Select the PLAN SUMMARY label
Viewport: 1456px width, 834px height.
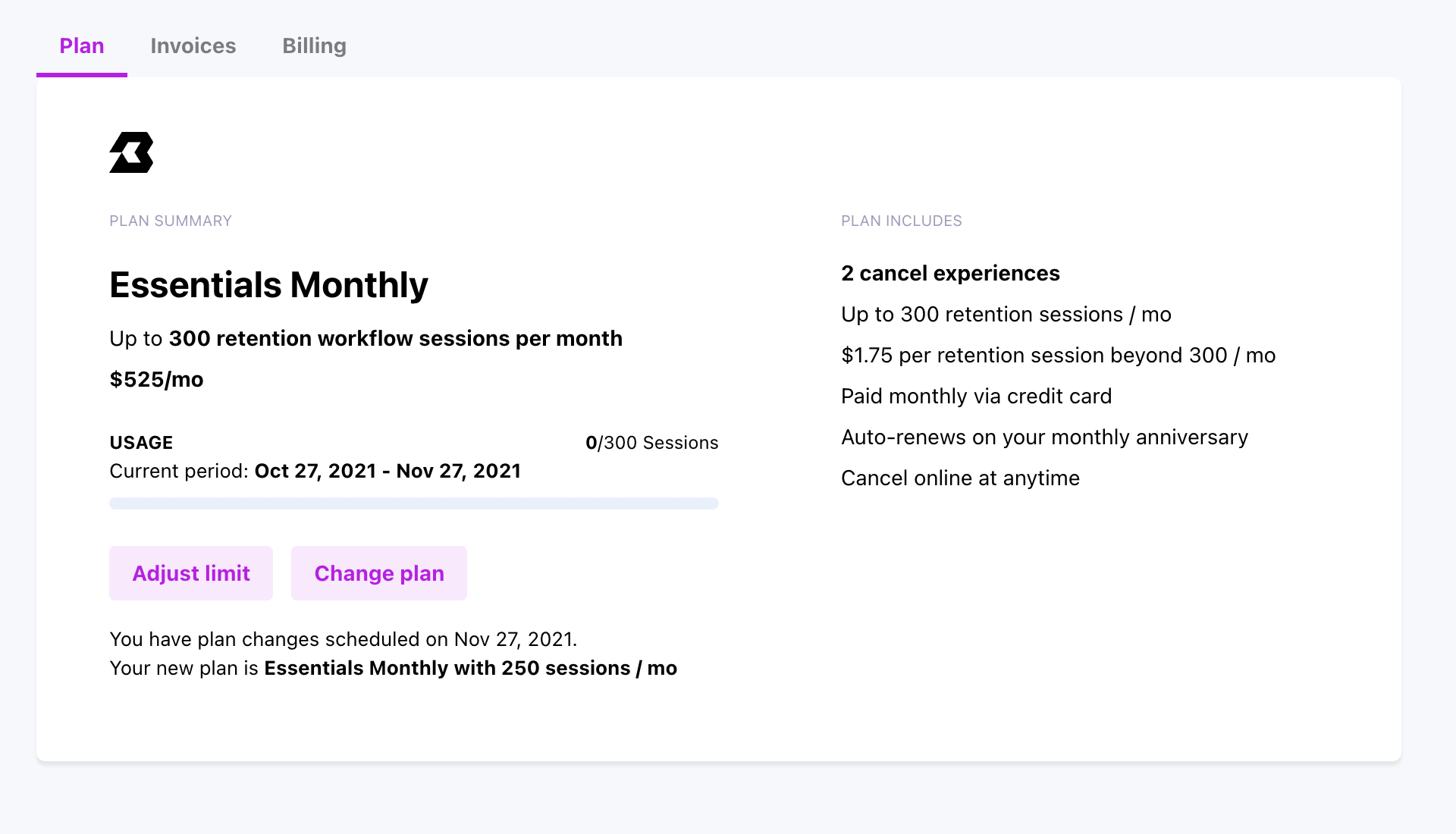point(171,221)
